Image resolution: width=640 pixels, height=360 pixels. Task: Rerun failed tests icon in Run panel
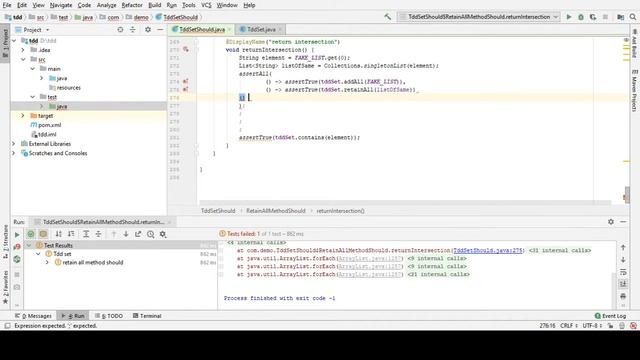point(17,247)
